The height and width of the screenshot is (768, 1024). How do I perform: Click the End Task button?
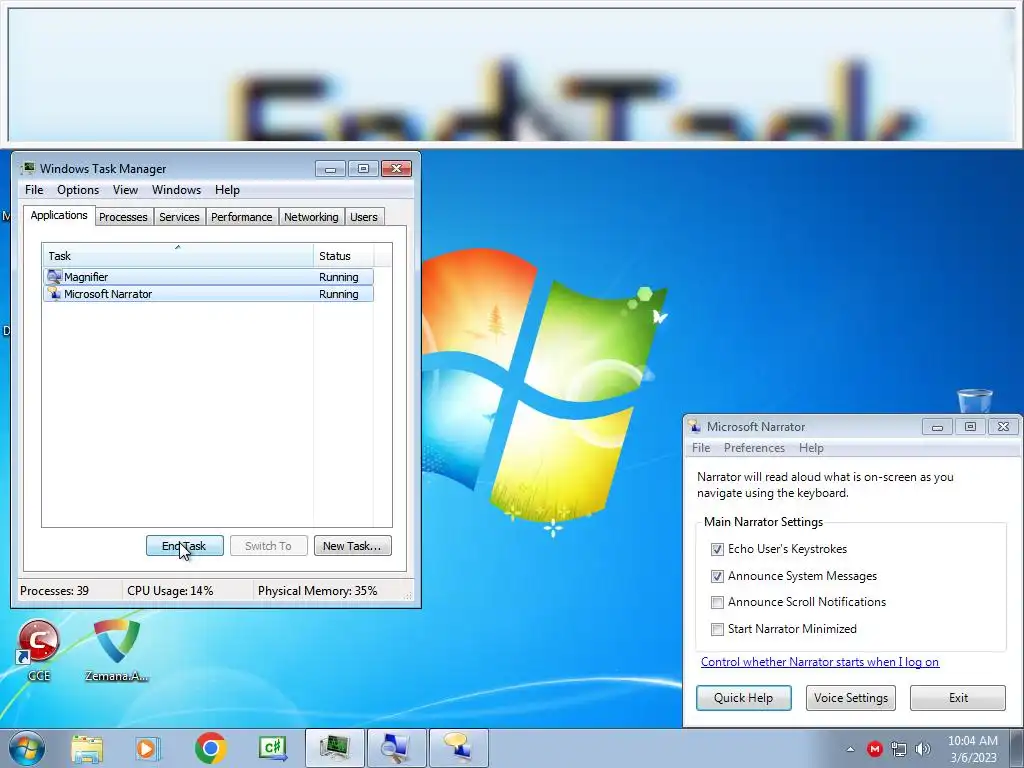(x=185, y=546)
